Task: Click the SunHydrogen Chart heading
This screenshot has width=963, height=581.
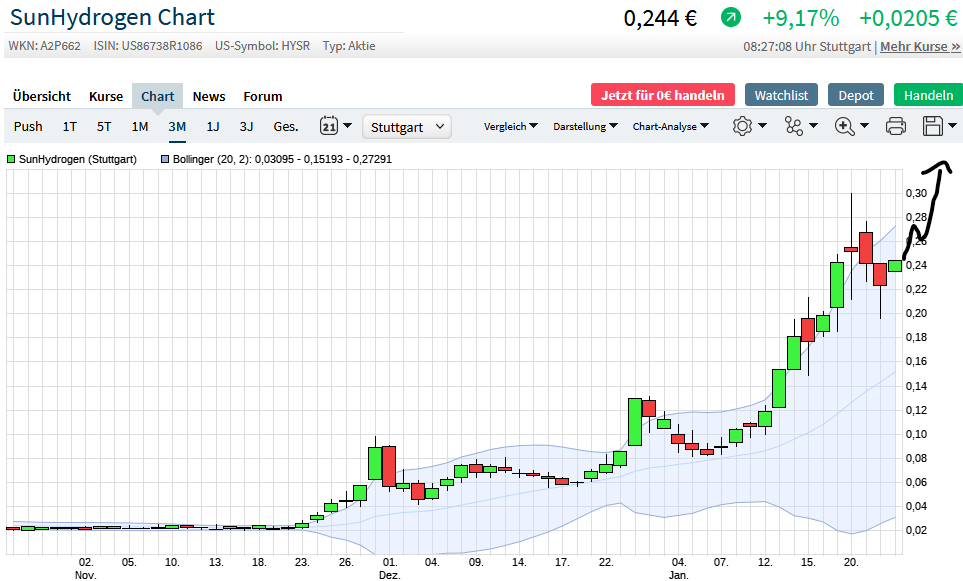Action: tap(112, 17)
